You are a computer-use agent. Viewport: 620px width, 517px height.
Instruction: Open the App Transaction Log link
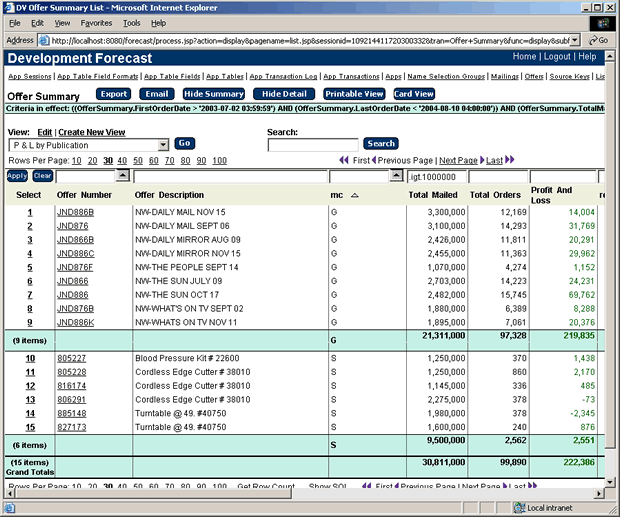(x=283, y=76)
